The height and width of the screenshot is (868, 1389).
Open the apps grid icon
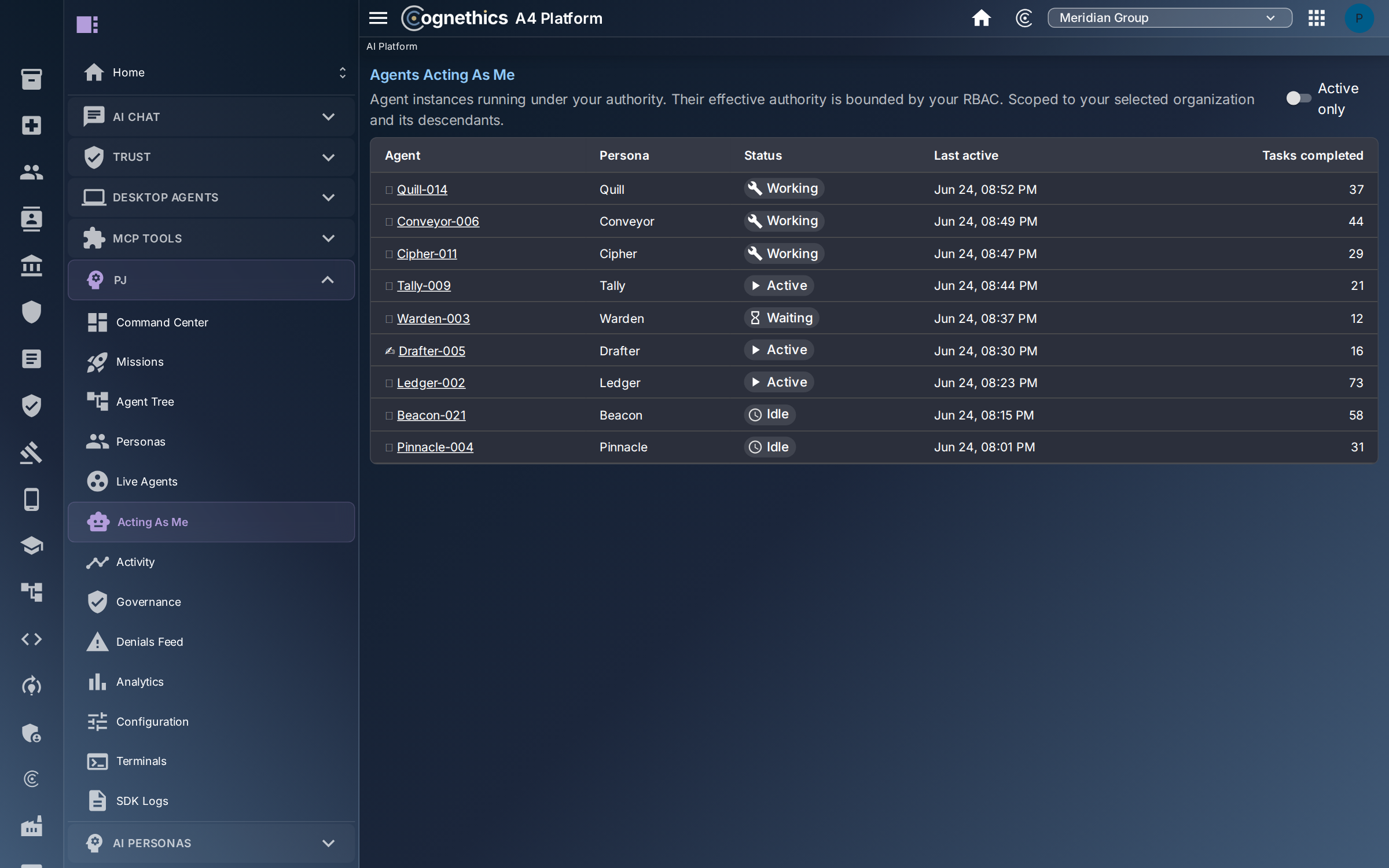click(x=1316, y=18)
